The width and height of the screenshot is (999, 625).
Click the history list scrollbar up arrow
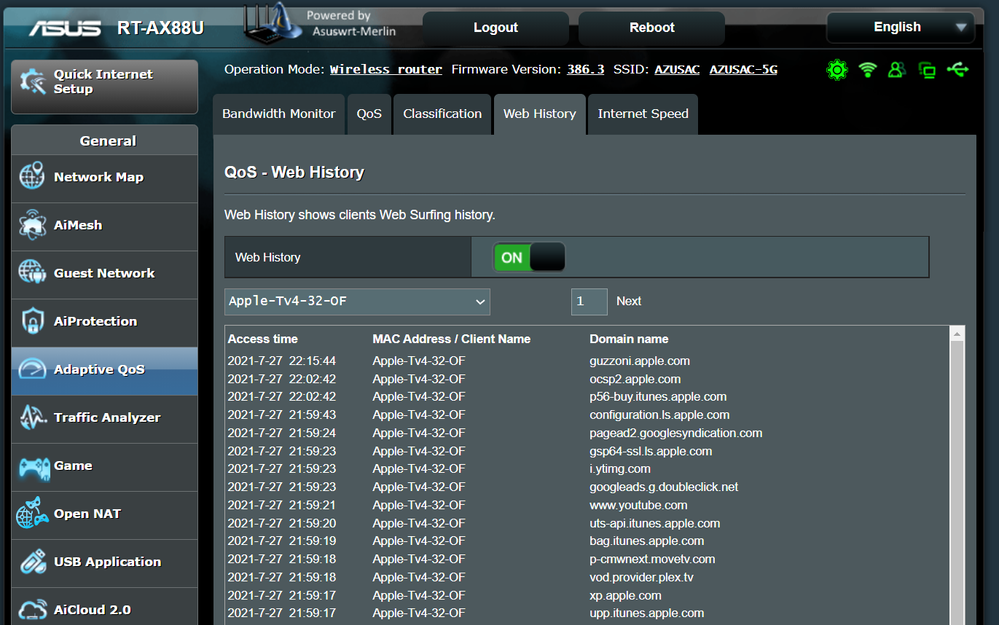(956, 334)
